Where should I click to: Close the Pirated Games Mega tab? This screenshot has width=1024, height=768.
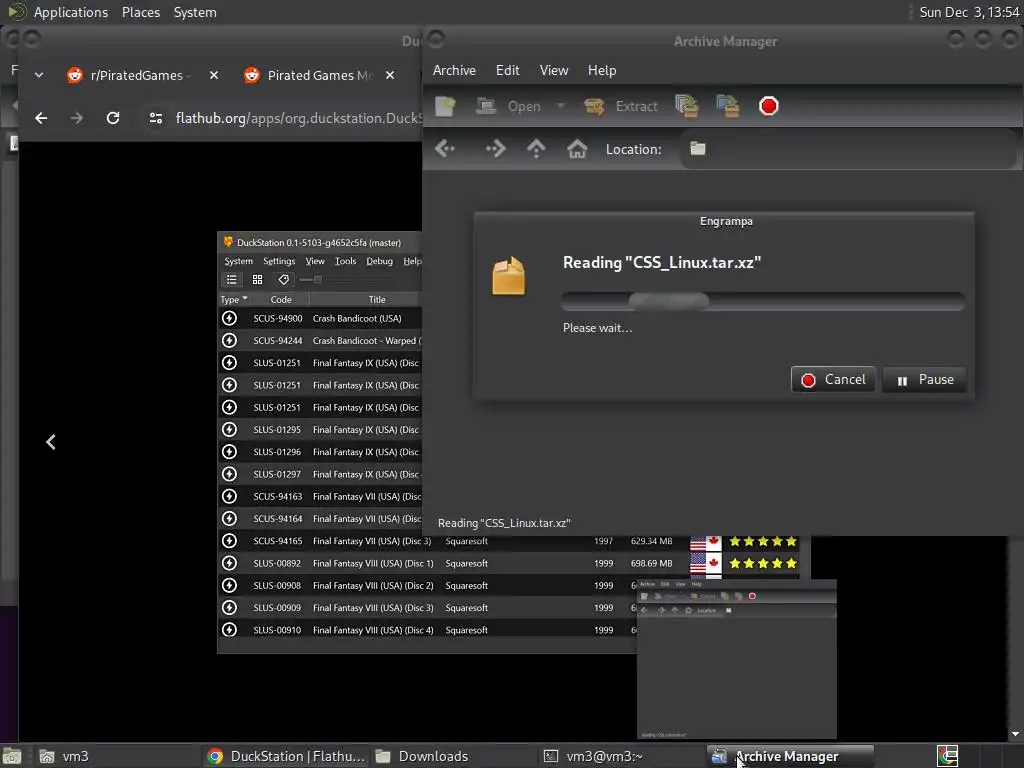(390, 75)
